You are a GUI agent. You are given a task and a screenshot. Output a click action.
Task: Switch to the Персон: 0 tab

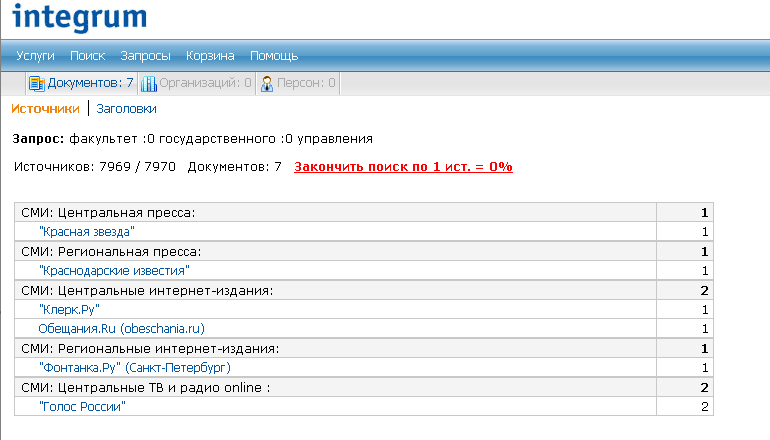click(x=298, y=83)
